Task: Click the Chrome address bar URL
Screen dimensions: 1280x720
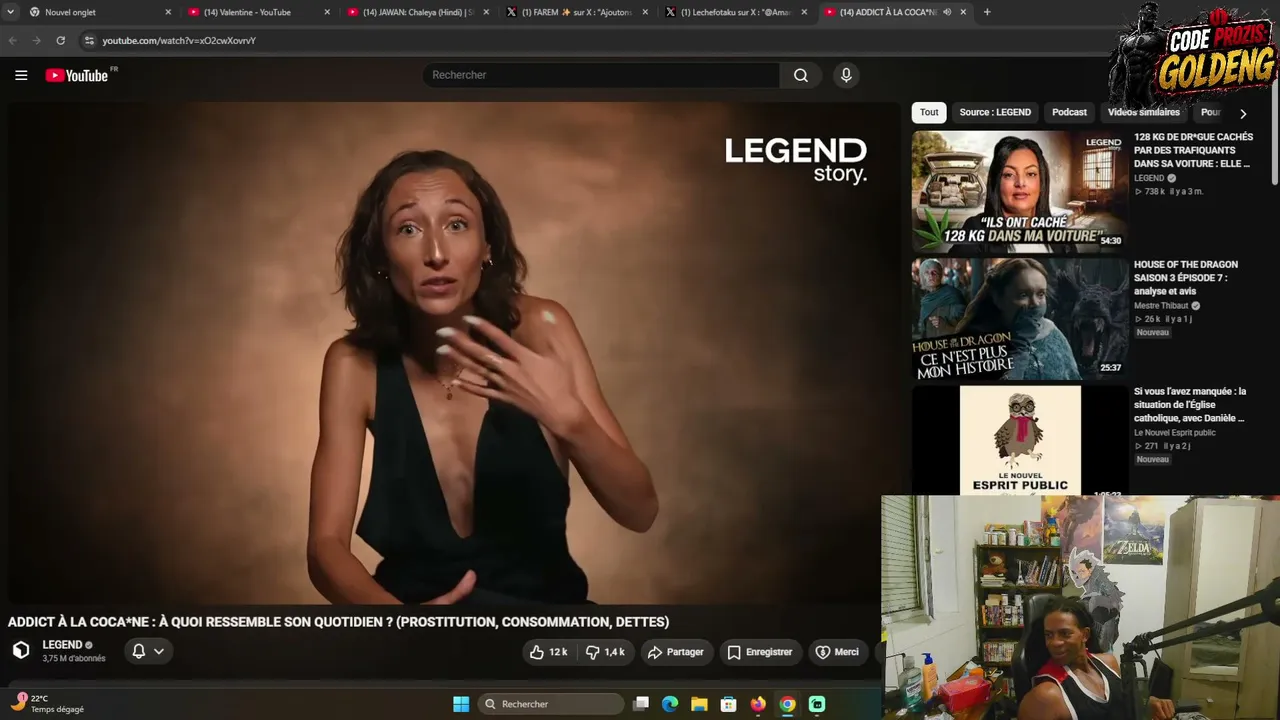Action: coord(179,41)
